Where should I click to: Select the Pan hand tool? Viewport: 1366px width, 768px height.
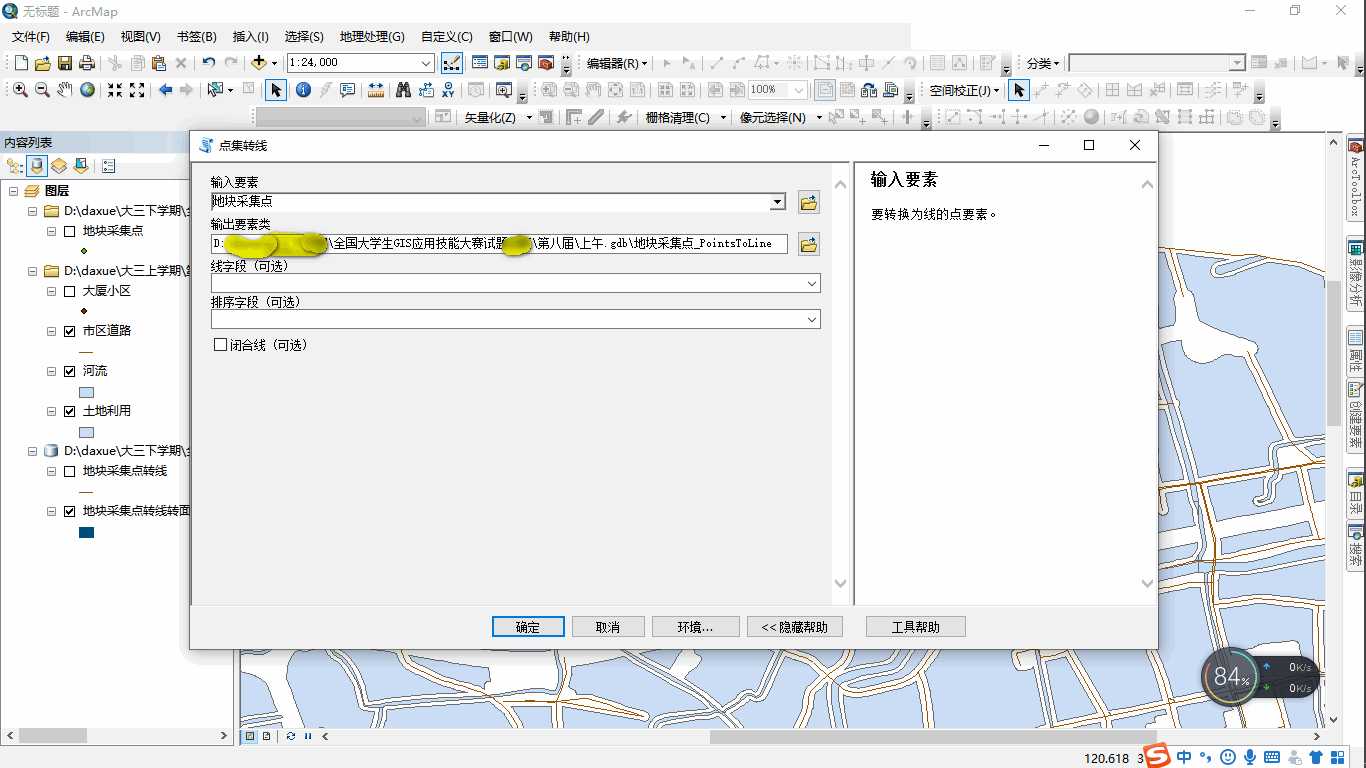[65, 90]
